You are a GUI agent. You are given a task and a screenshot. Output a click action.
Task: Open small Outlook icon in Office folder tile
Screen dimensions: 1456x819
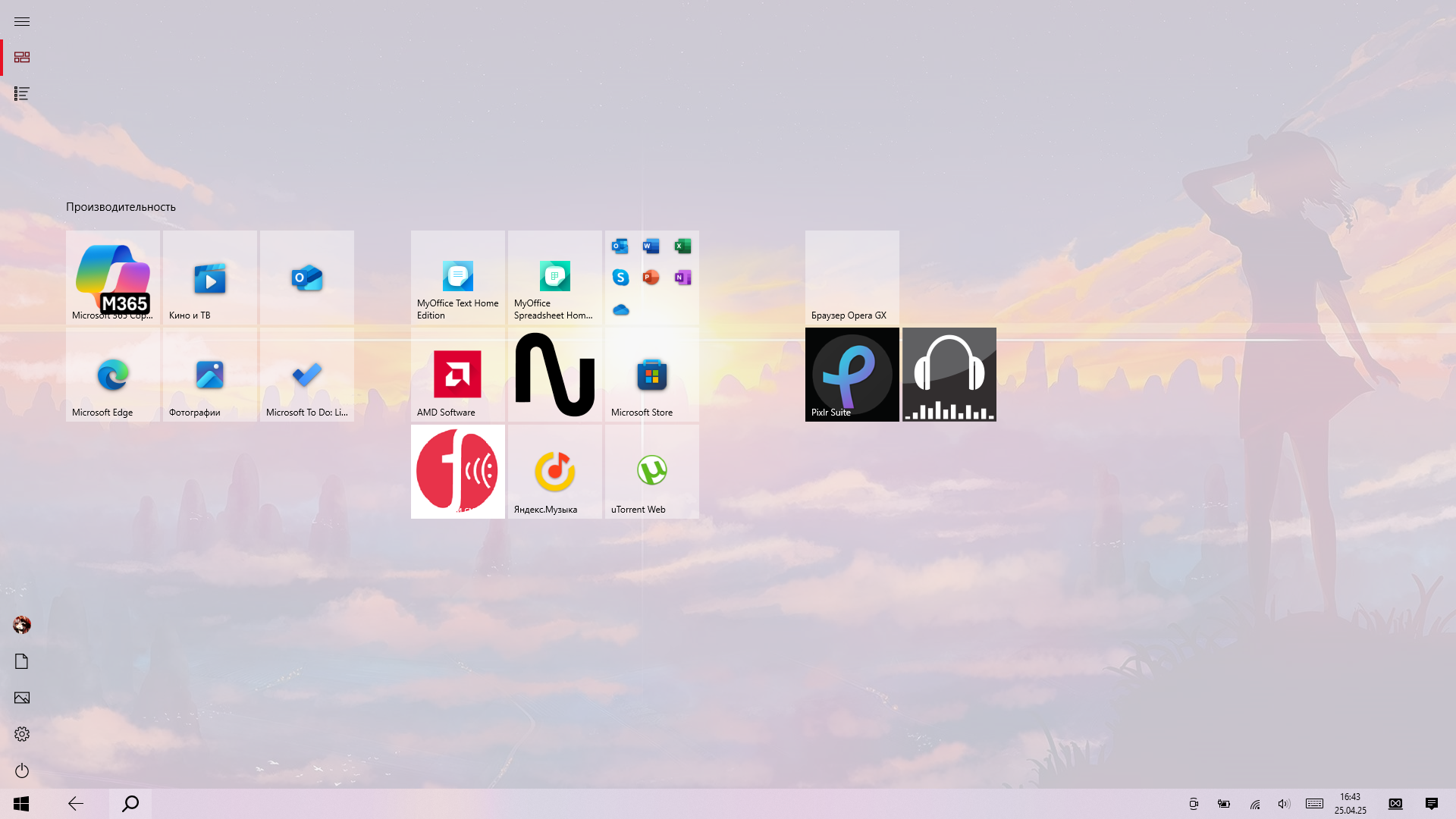point(620,246)
